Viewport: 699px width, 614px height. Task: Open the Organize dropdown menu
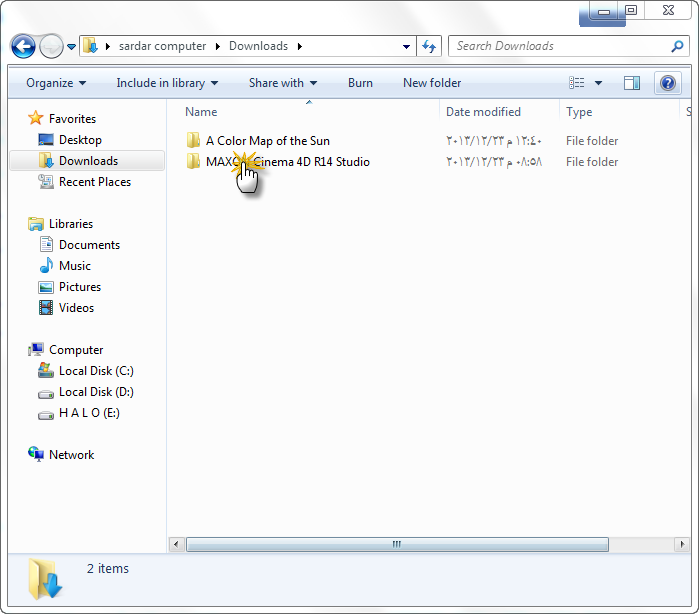(56, 83)
